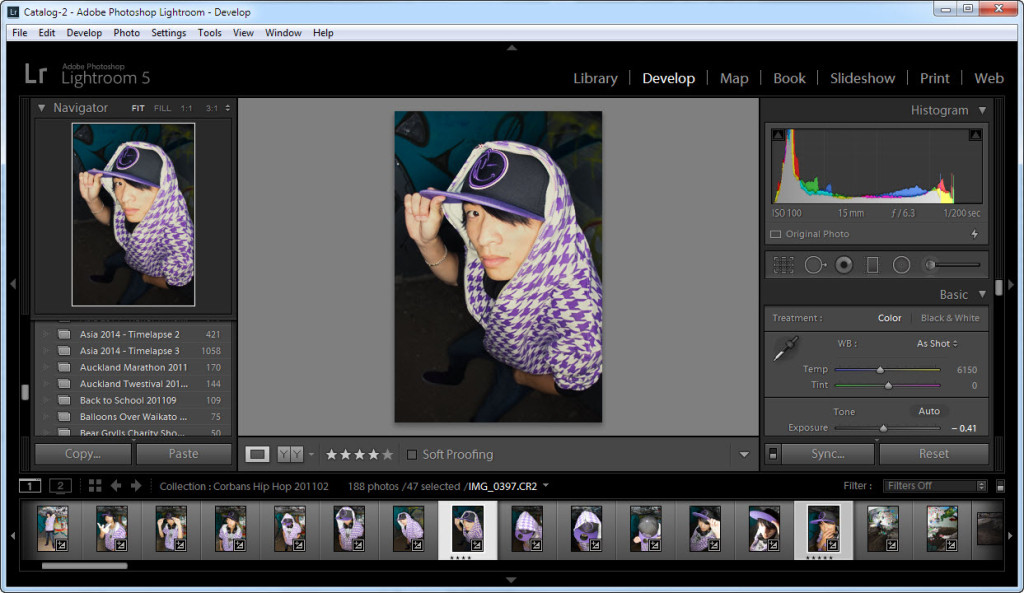
Task: Select the Crop Overlay tool
Action: pyautogui.click(x=784, y=265)
